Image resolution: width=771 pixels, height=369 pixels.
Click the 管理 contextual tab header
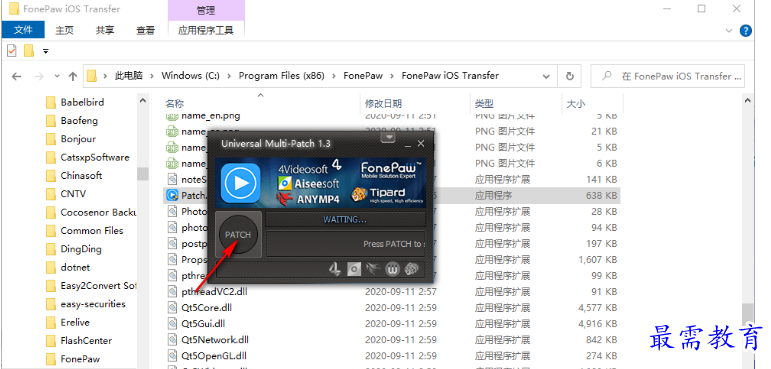[206, 10]
